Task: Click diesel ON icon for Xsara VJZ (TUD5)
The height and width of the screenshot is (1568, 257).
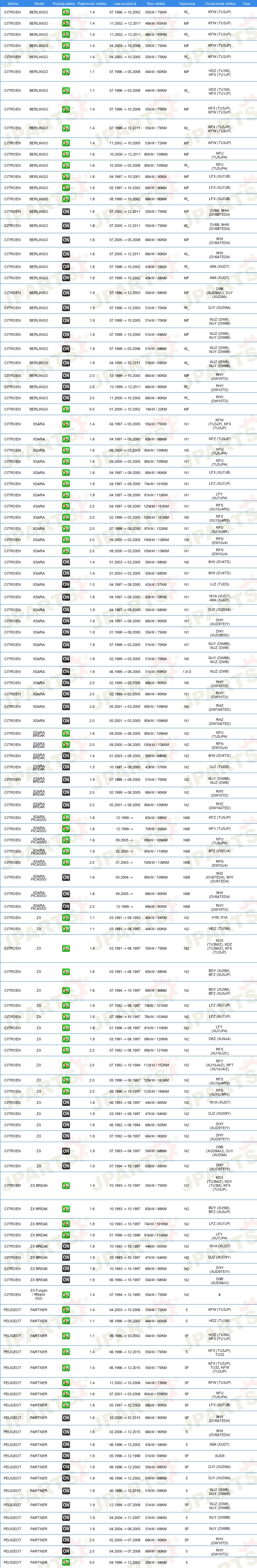Action: click(66, 585)
